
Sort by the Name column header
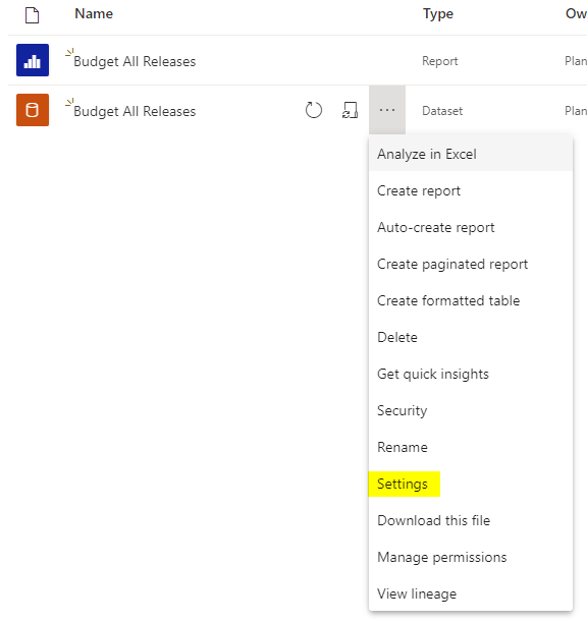tap(94, 14)
